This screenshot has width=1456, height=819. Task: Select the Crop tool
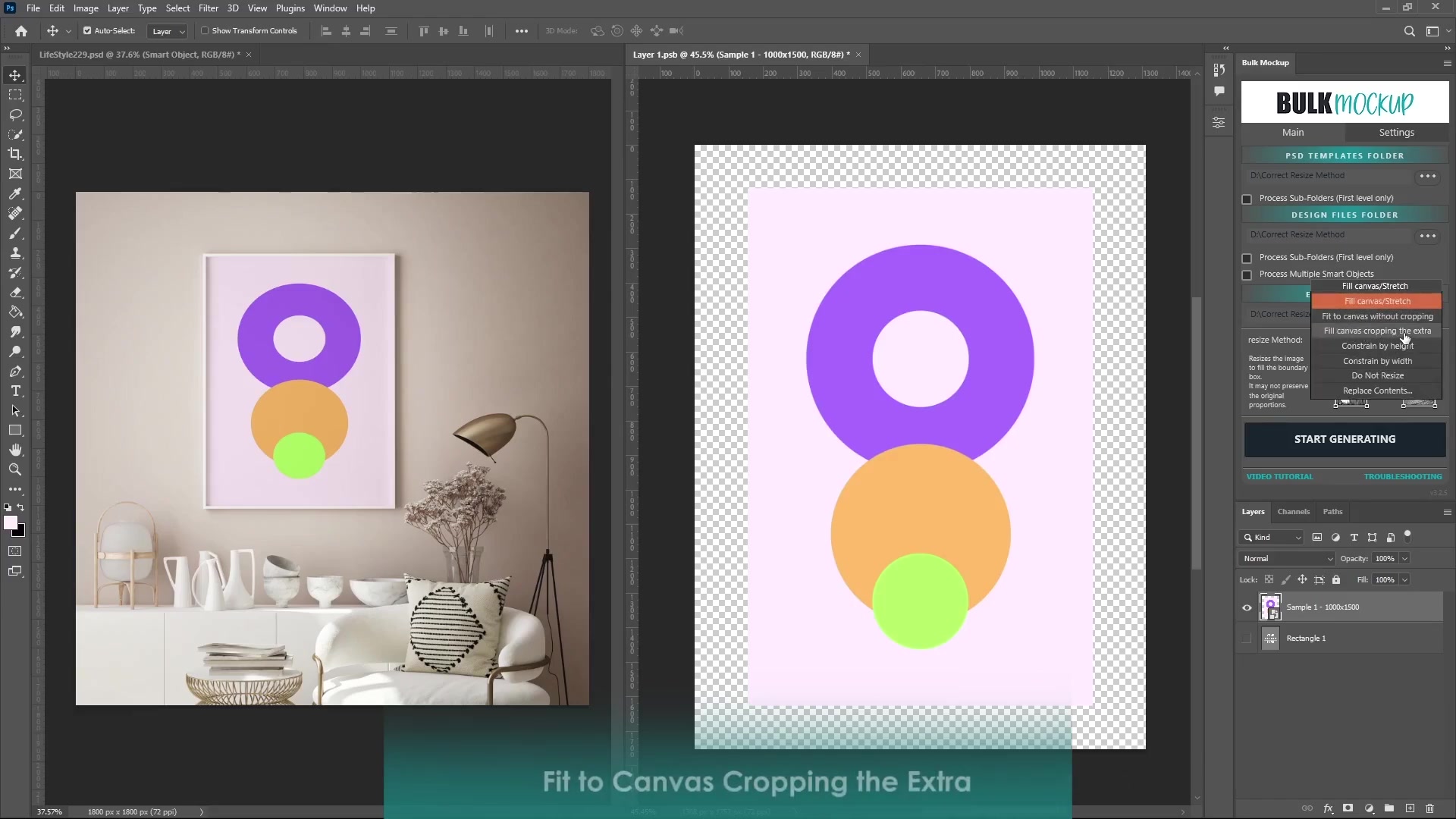[15, 154]
